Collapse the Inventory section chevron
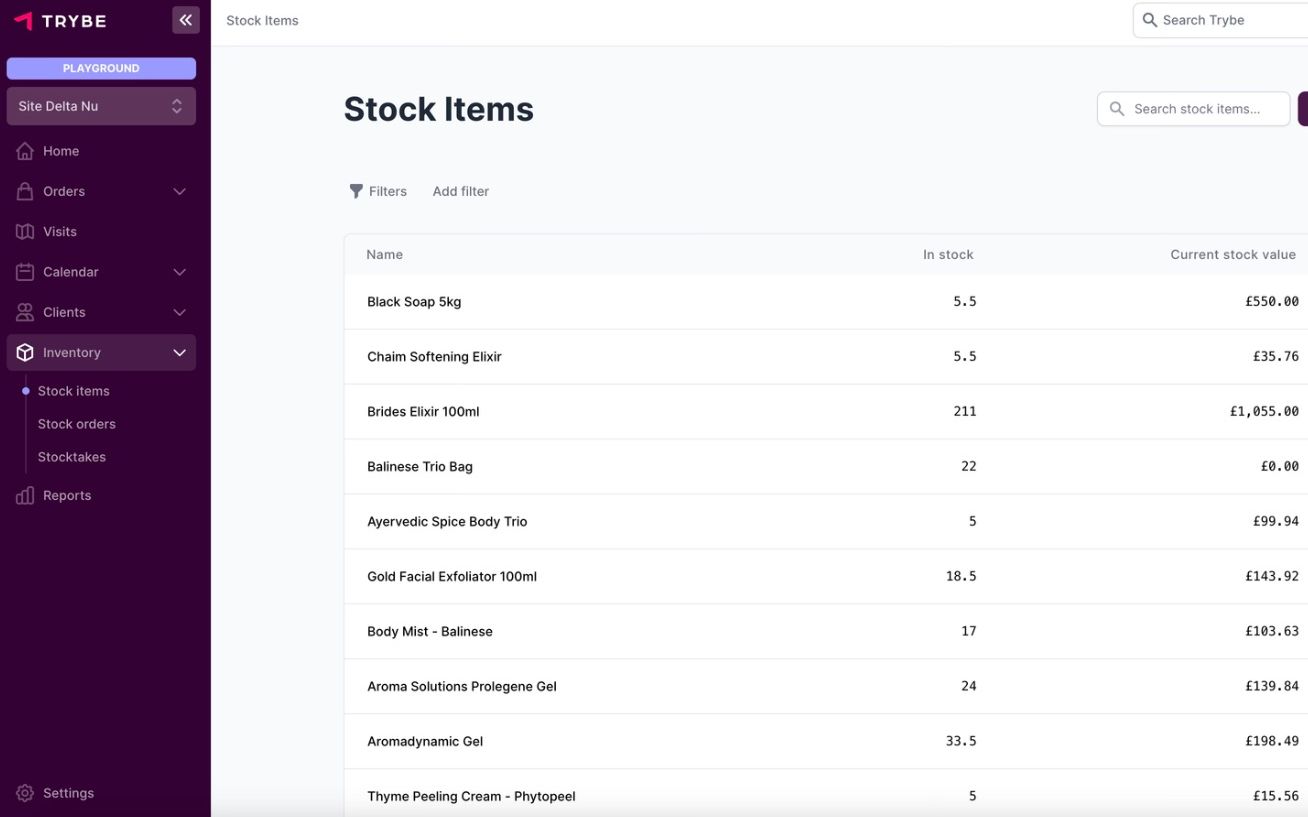This screenshot has height=817, width=1308. [x=180, y=353]
